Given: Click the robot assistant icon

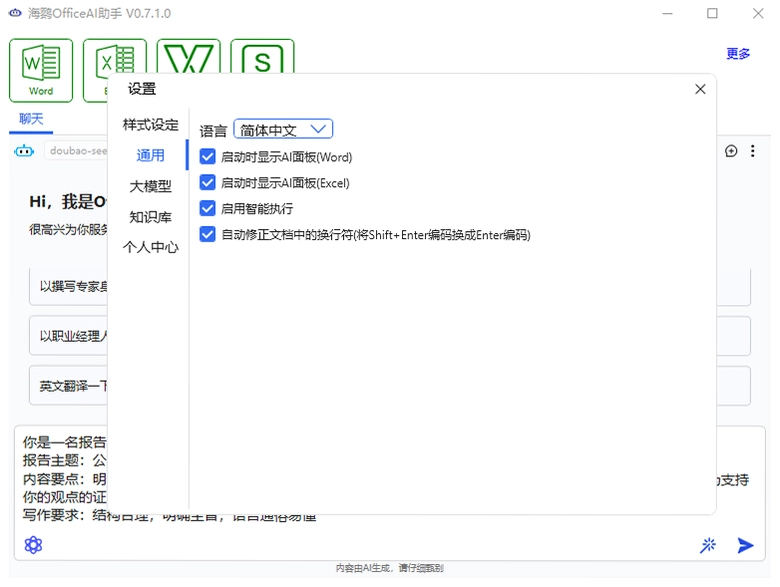Looking at the screenshot, I should (24, 151).
